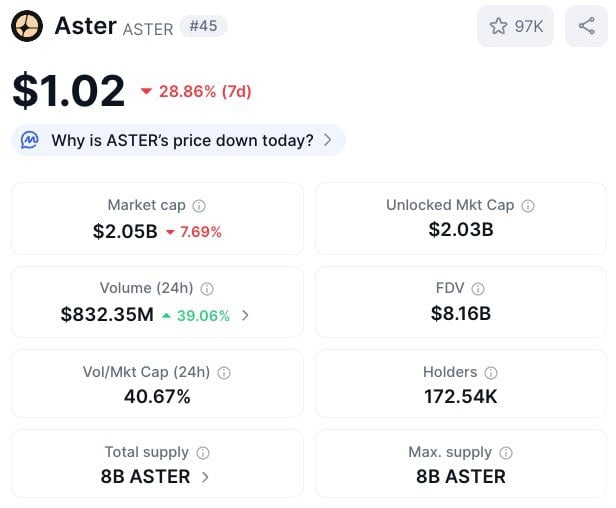Viewport: 616px width, 508px height.
Task: Click Total supply info icon
Action: (x=203, y=453)
